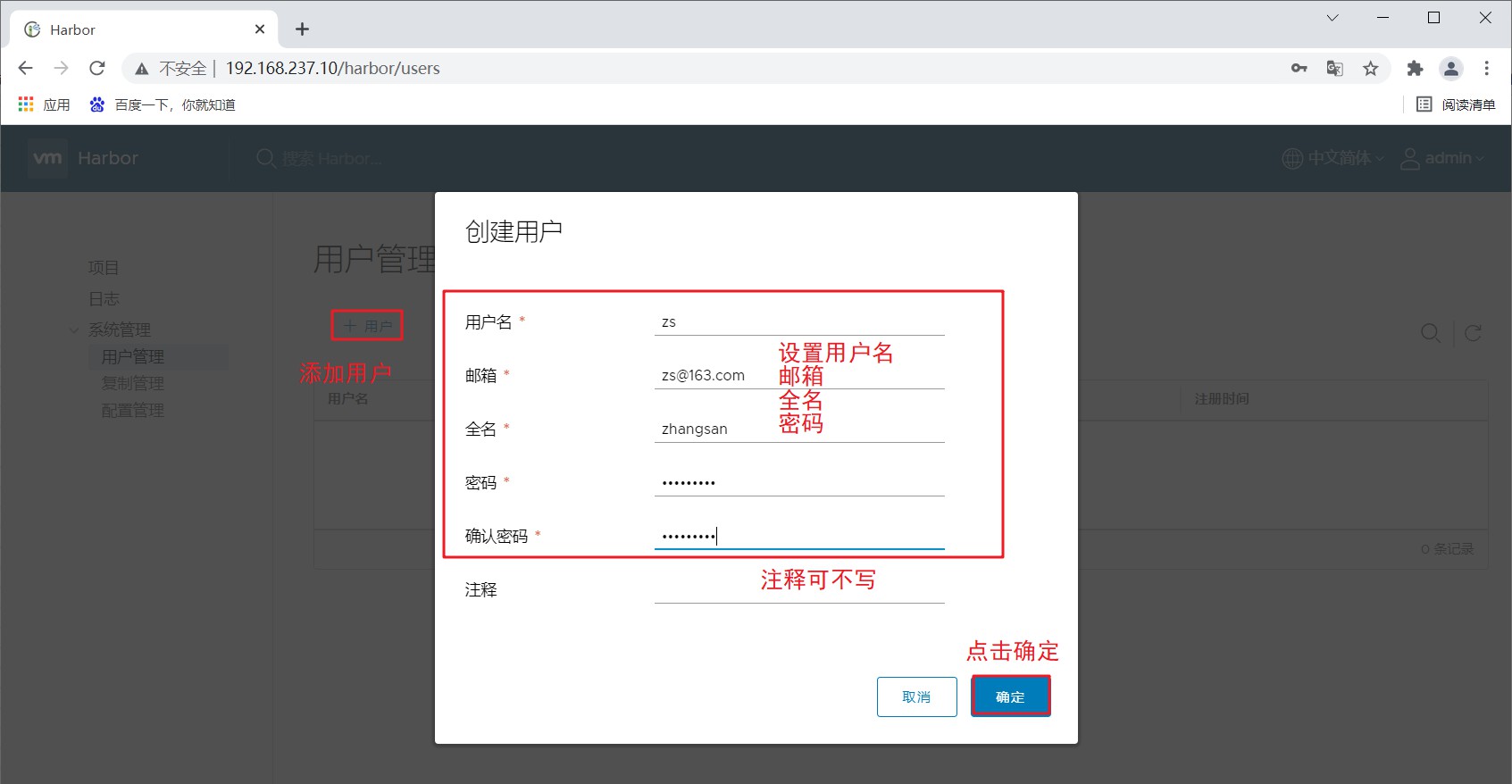Screen dimensions: 1512x784
Task: Bookmark this page with the star
Action: tap(1371, 68)
